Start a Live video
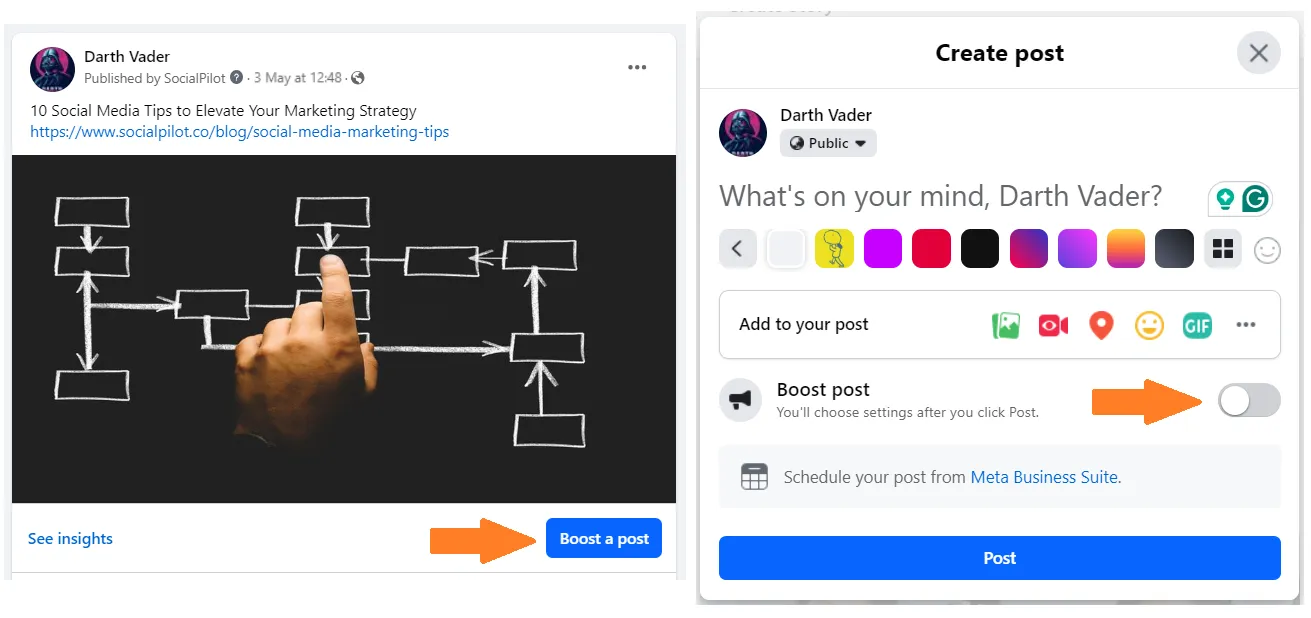The height and width of the screenshot is (618, 1311). tap(1053, 325)
